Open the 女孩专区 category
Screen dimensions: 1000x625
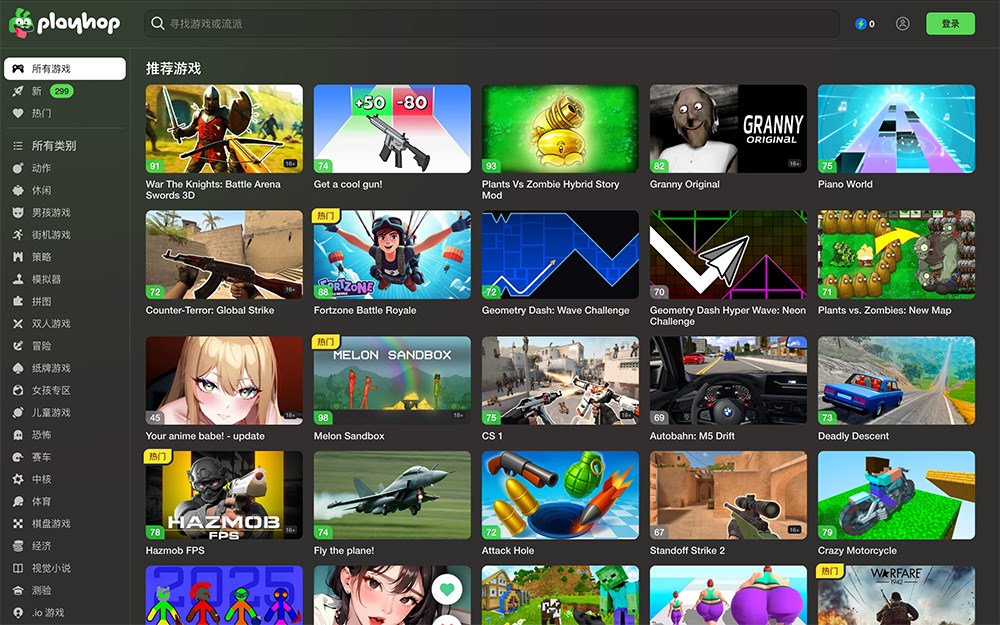(51, 390)
